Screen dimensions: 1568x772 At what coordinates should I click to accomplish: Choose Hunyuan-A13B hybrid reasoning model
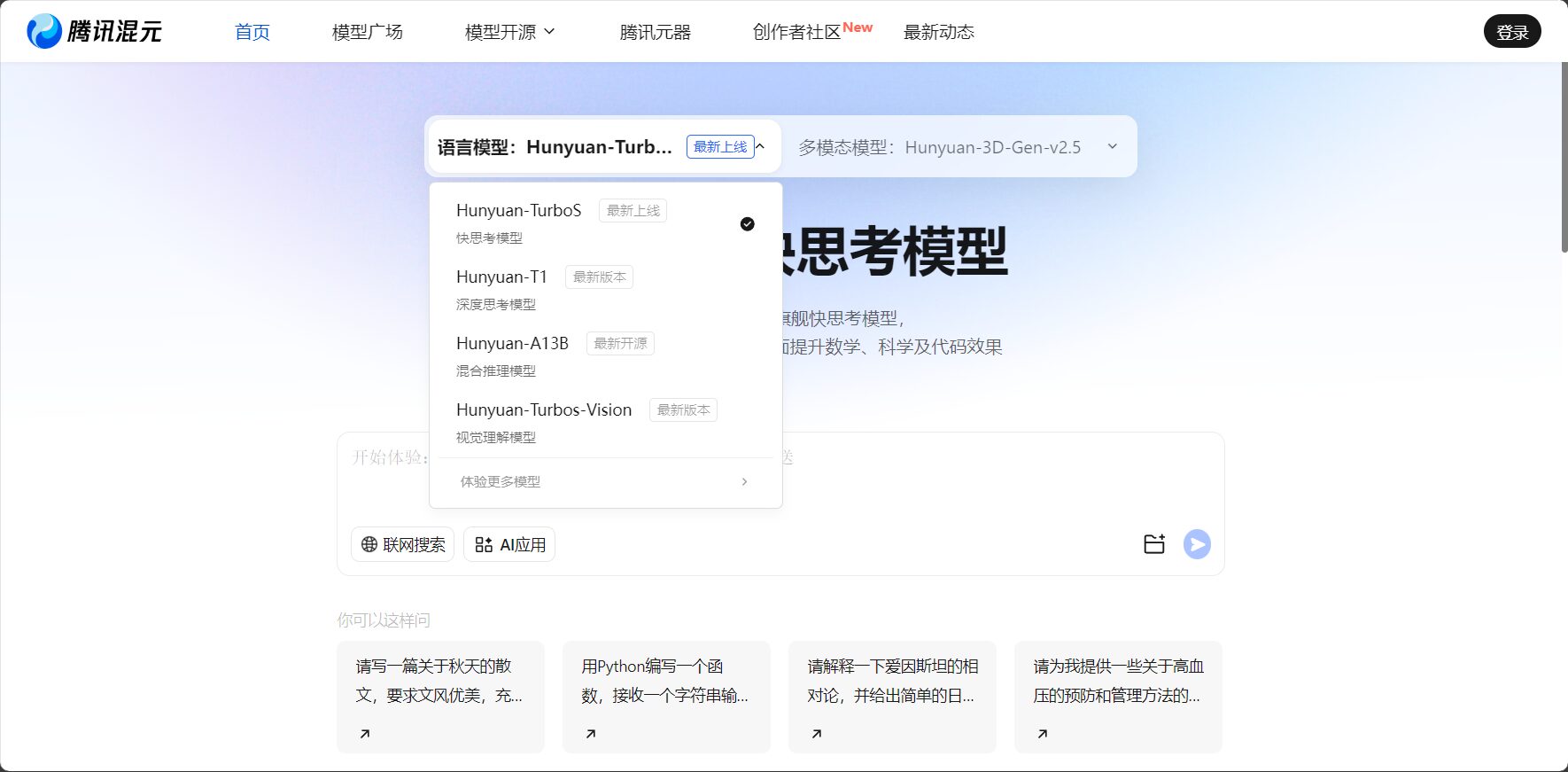click(x=606, y=356)
